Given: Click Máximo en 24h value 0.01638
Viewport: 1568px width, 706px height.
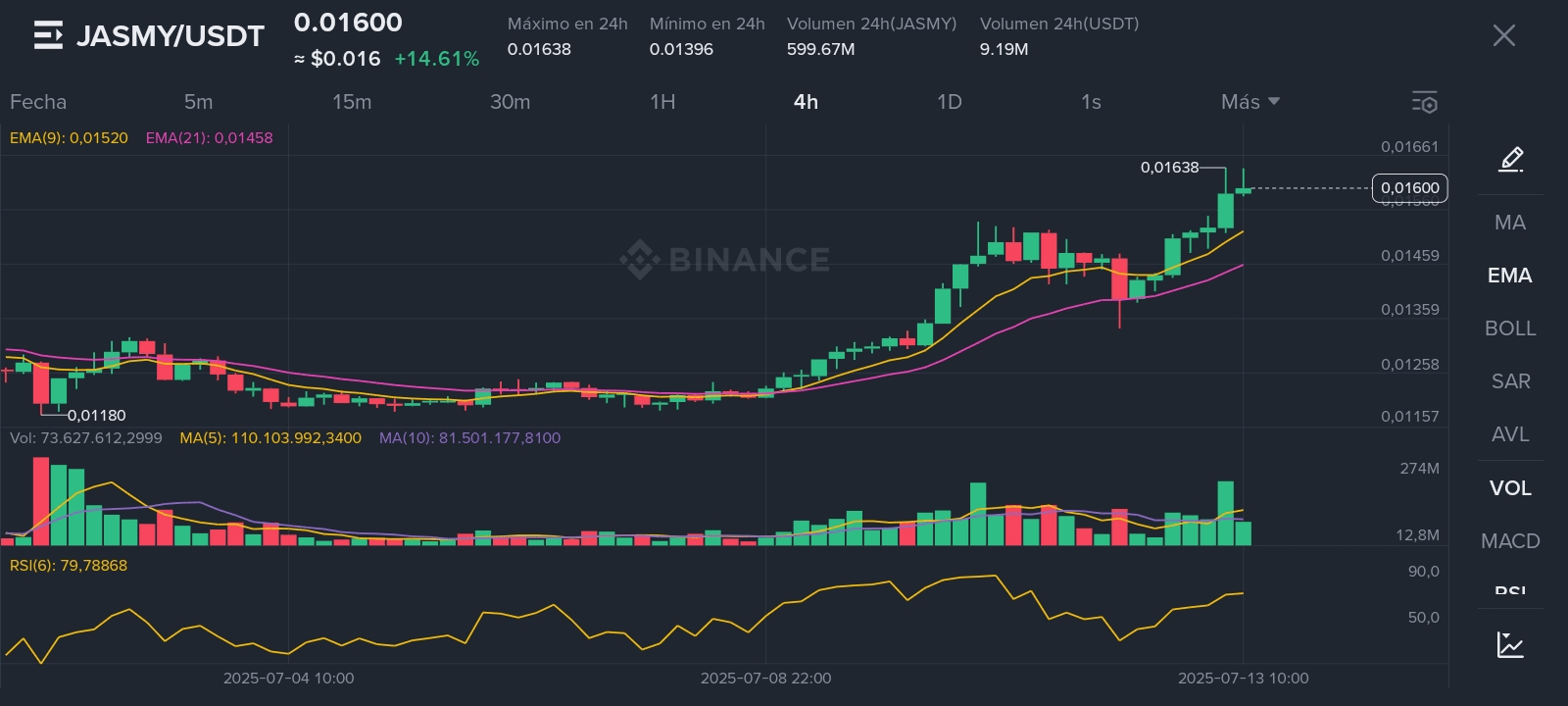Looking at the screenshot, I should pos(539,49).
